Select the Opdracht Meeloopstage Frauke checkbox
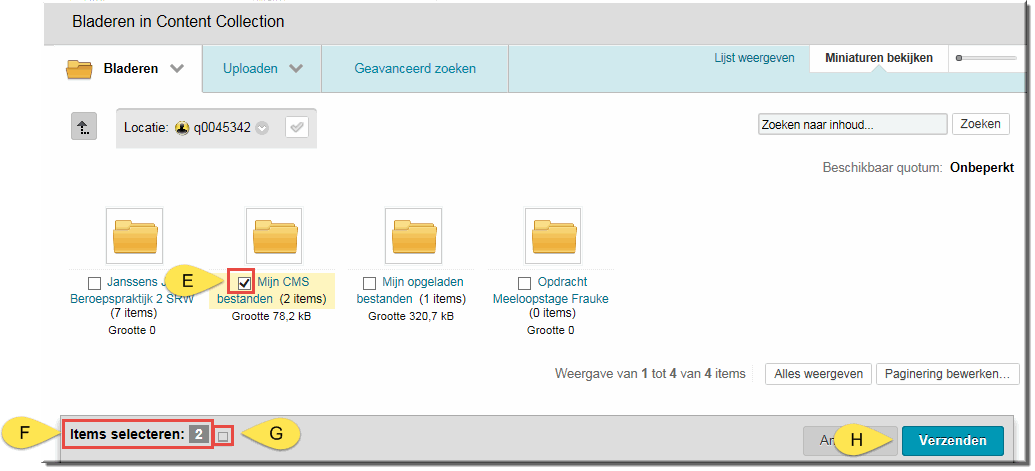The height and width of the screenshot is (471, 1035). 524,284
